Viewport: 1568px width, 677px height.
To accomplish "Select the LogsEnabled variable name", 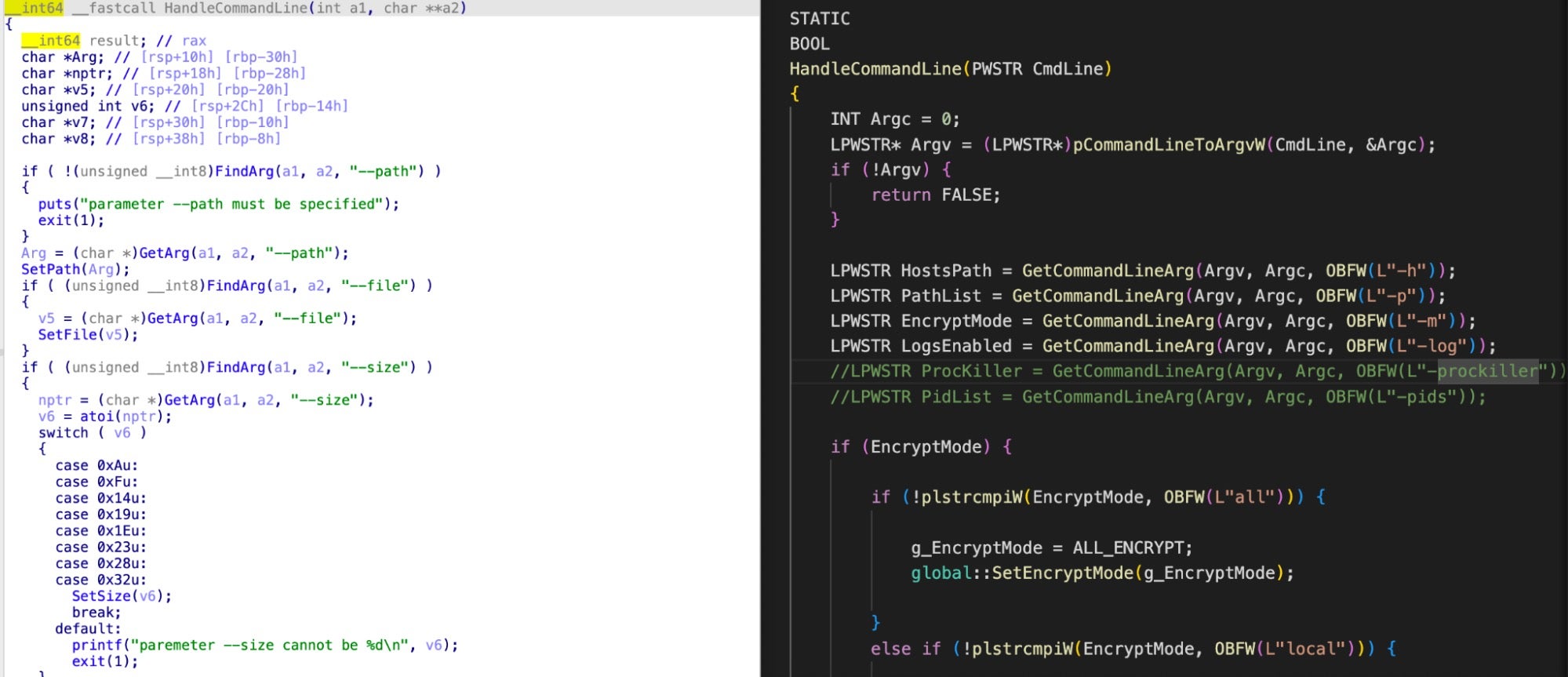I will [955, 346].
